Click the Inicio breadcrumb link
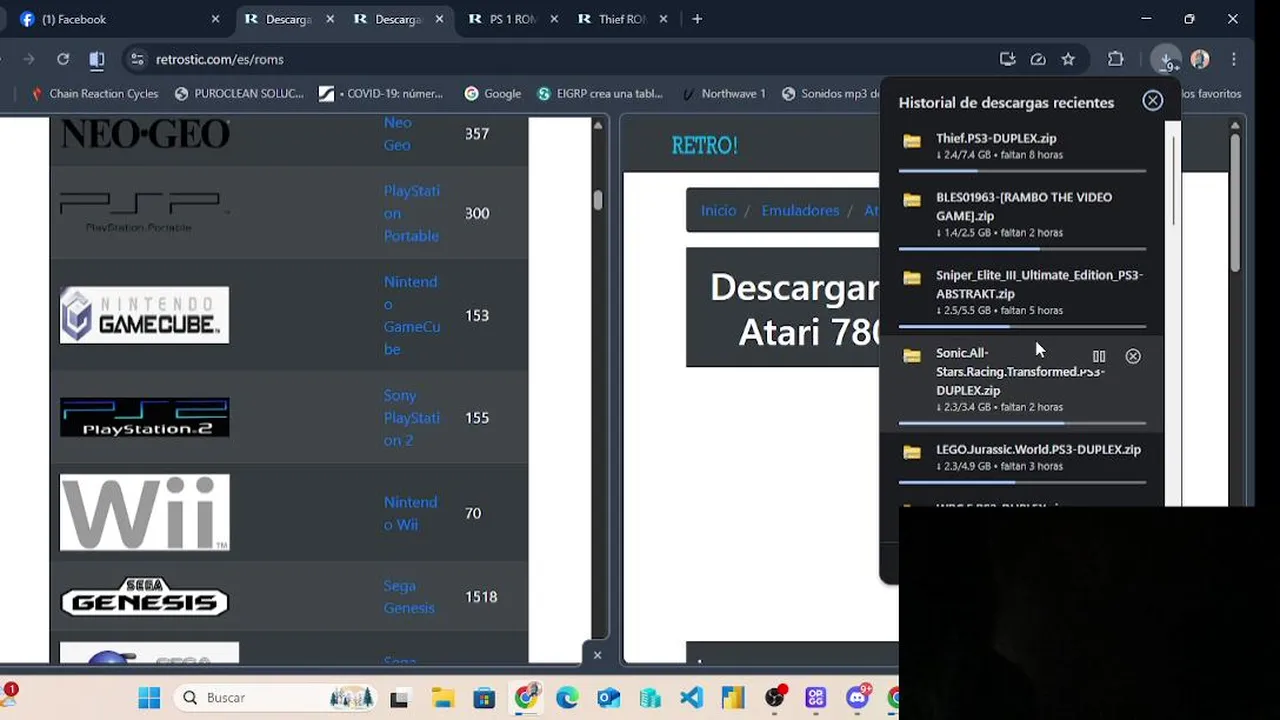 [718, 210]
